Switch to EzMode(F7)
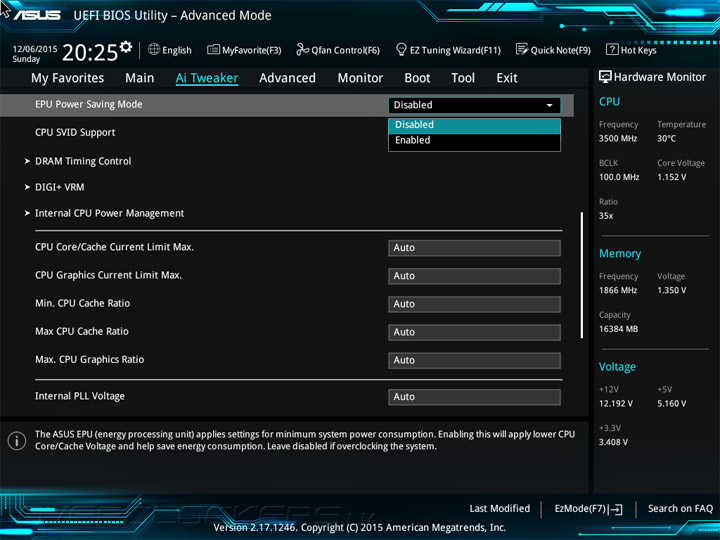Screen dimensions: 720x540 [x=588, y=509]
